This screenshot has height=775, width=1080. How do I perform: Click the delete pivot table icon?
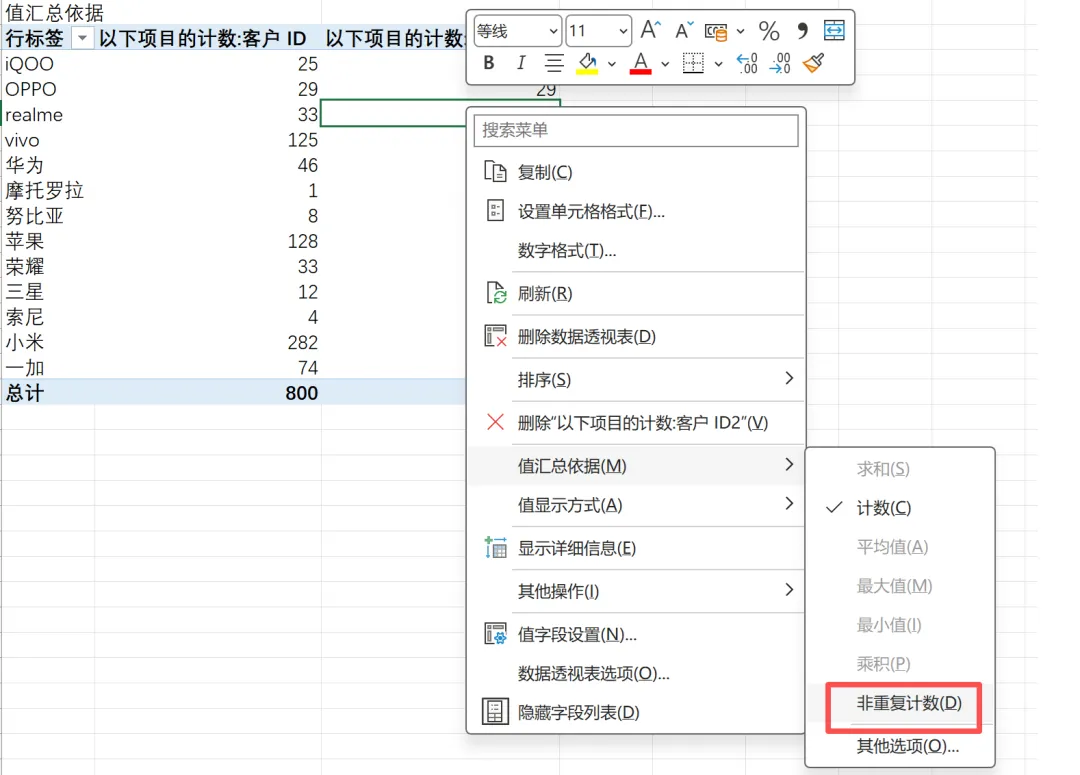495,336
